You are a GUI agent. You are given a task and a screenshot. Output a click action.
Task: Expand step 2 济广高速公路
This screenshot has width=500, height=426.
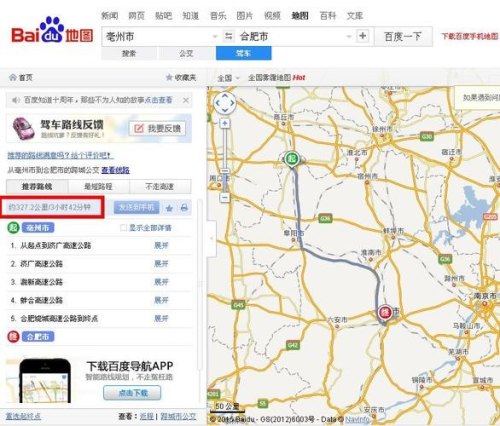coord(161,264)
